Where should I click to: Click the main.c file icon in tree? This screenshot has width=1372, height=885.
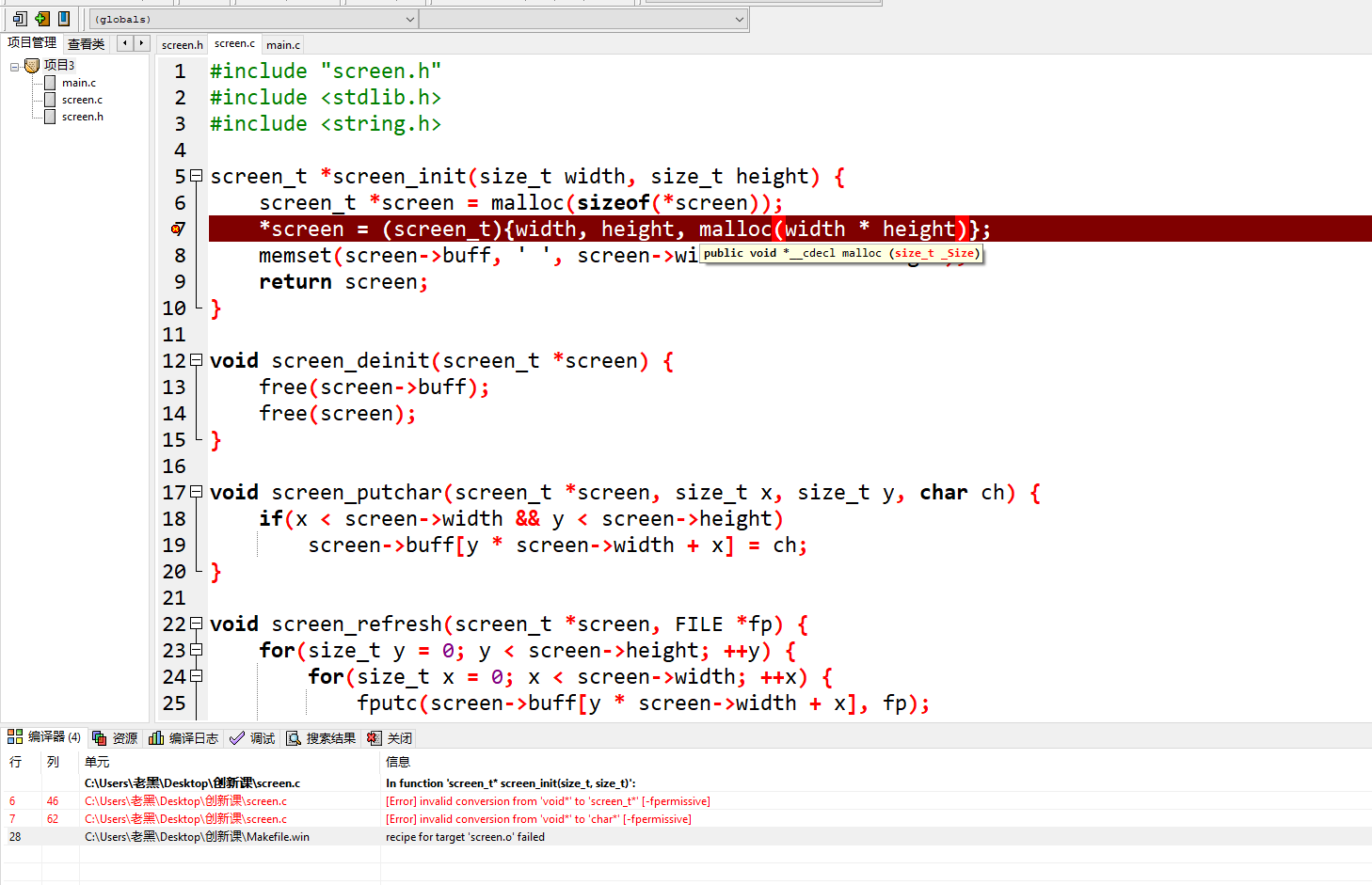click(x=50, y=83)
